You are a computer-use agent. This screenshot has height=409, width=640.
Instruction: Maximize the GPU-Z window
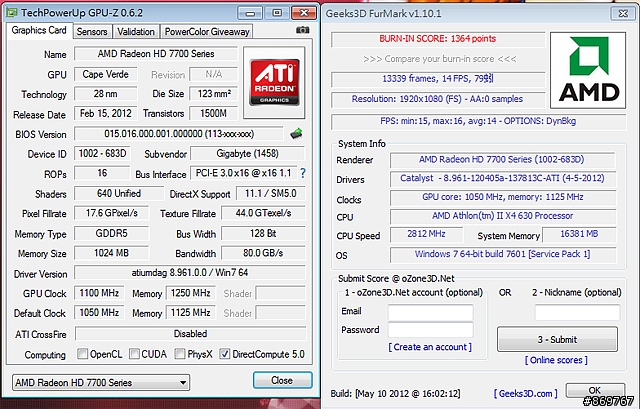tap(277, 13)
